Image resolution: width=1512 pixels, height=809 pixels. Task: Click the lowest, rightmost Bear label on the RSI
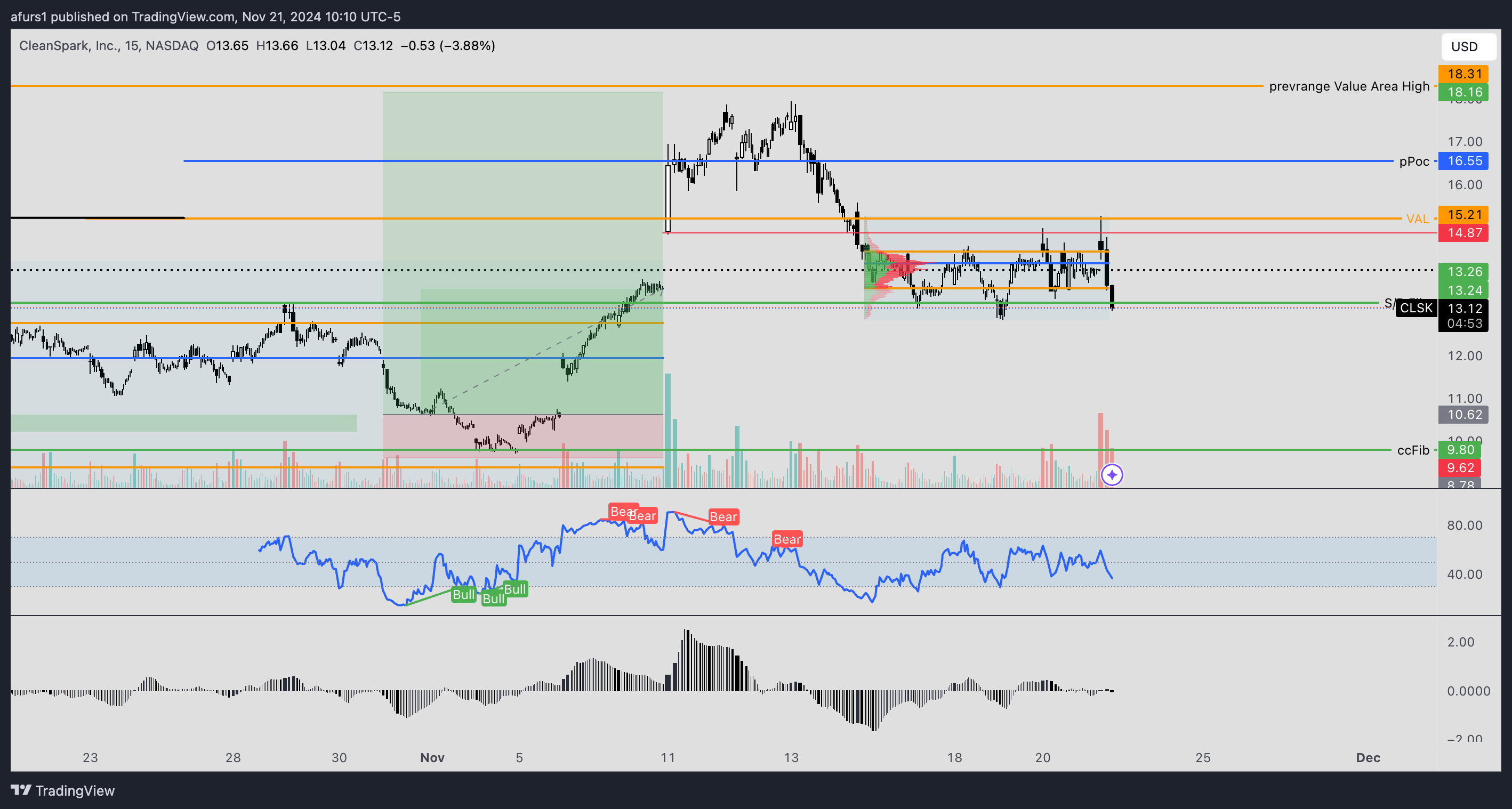click(787, 539)
